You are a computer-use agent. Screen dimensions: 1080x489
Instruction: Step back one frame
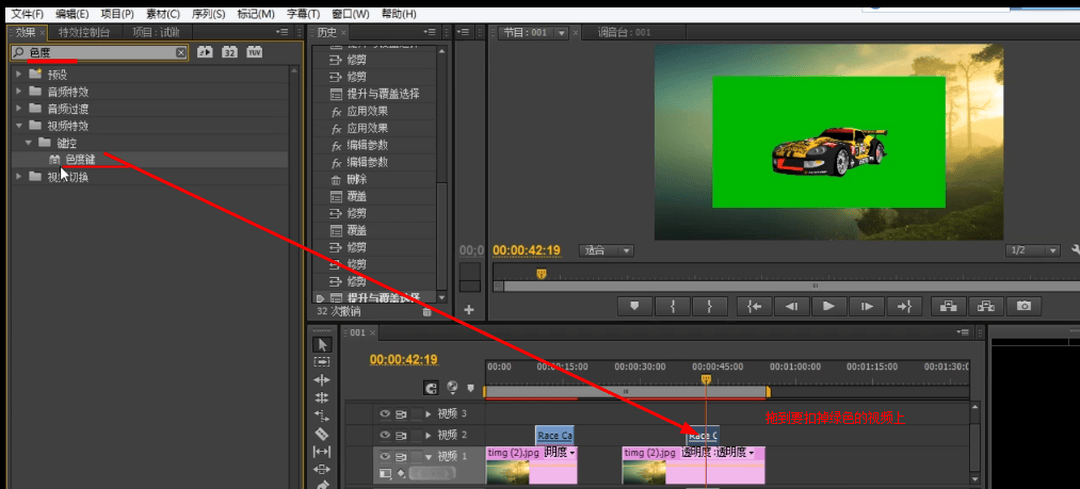[792, 306]
